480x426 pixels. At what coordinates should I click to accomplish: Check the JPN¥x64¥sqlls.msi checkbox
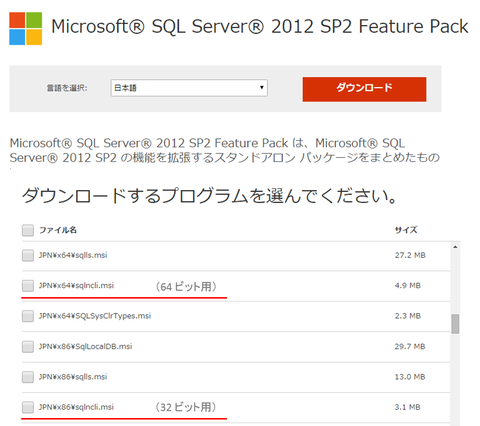tap(28, 256)
